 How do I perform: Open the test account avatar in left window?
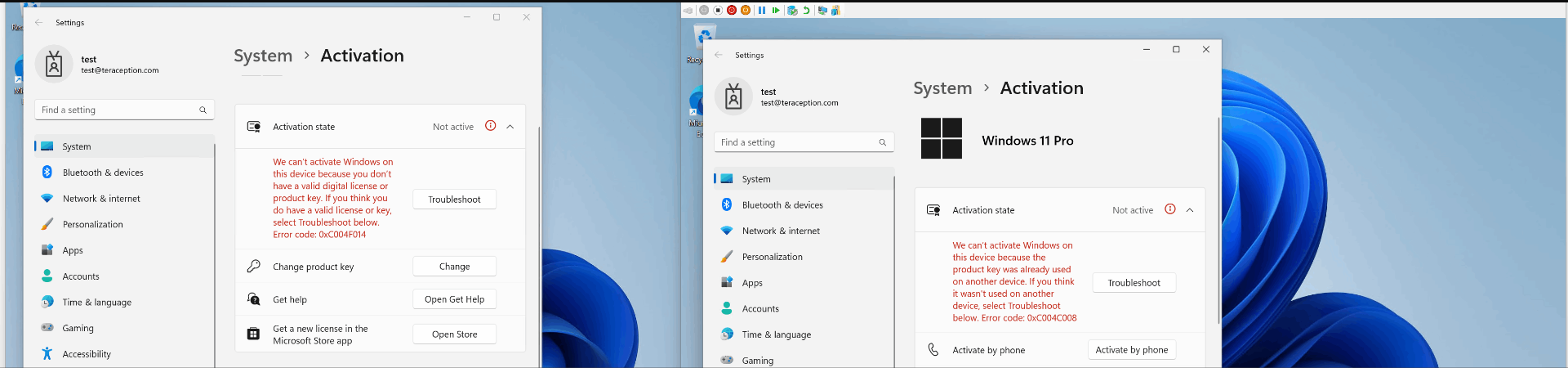pyautogui.click(x=54, y=64)
